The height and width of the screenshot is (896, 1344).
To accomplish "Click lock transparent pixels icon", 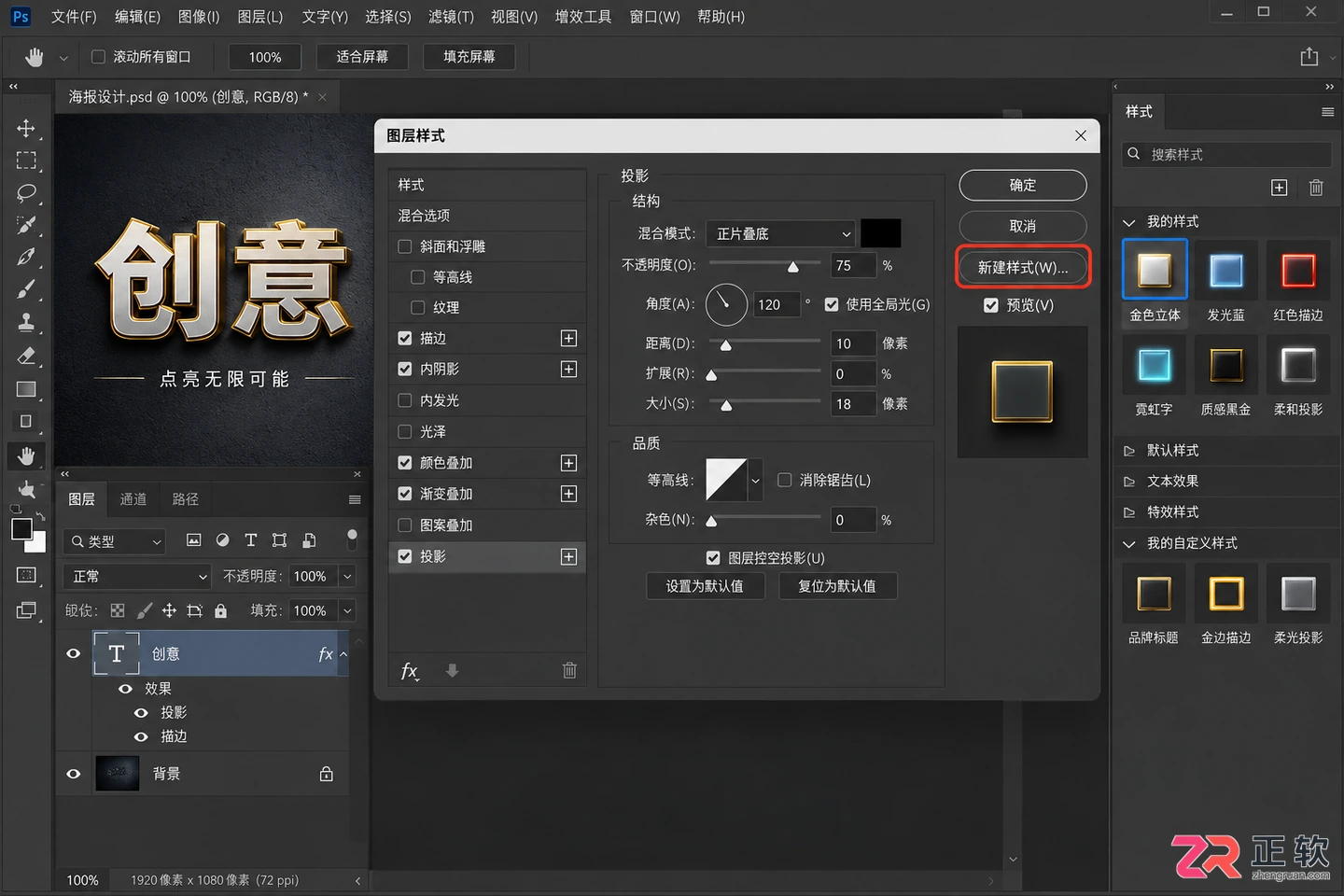I will [x=118, y=610].
